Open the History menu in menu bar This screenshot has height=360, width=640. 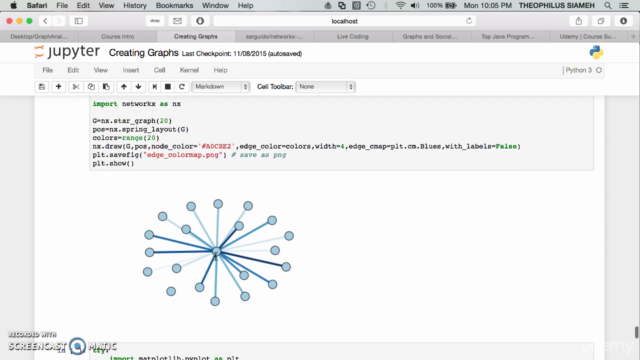135,5
